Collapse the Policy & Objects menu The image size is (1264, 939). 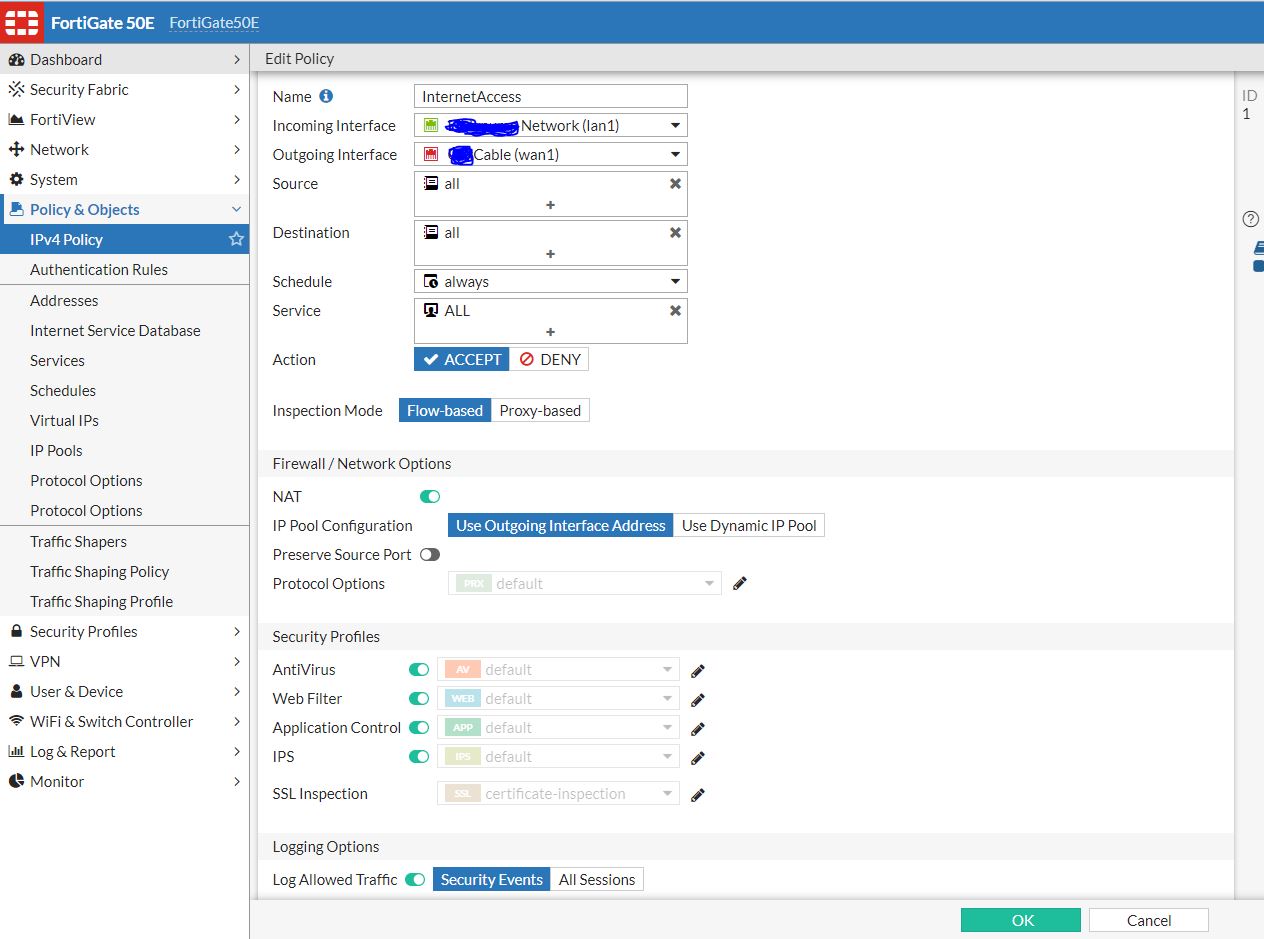click(x=124, y=209)
